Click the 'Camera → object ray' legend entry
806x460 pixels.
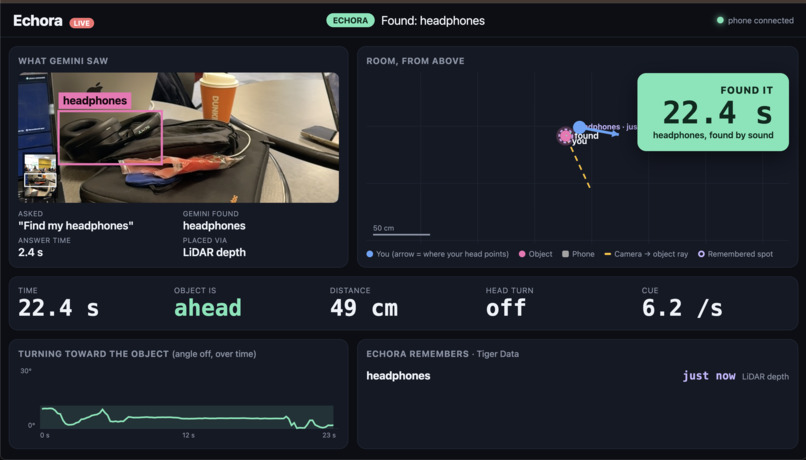[646, 254]
